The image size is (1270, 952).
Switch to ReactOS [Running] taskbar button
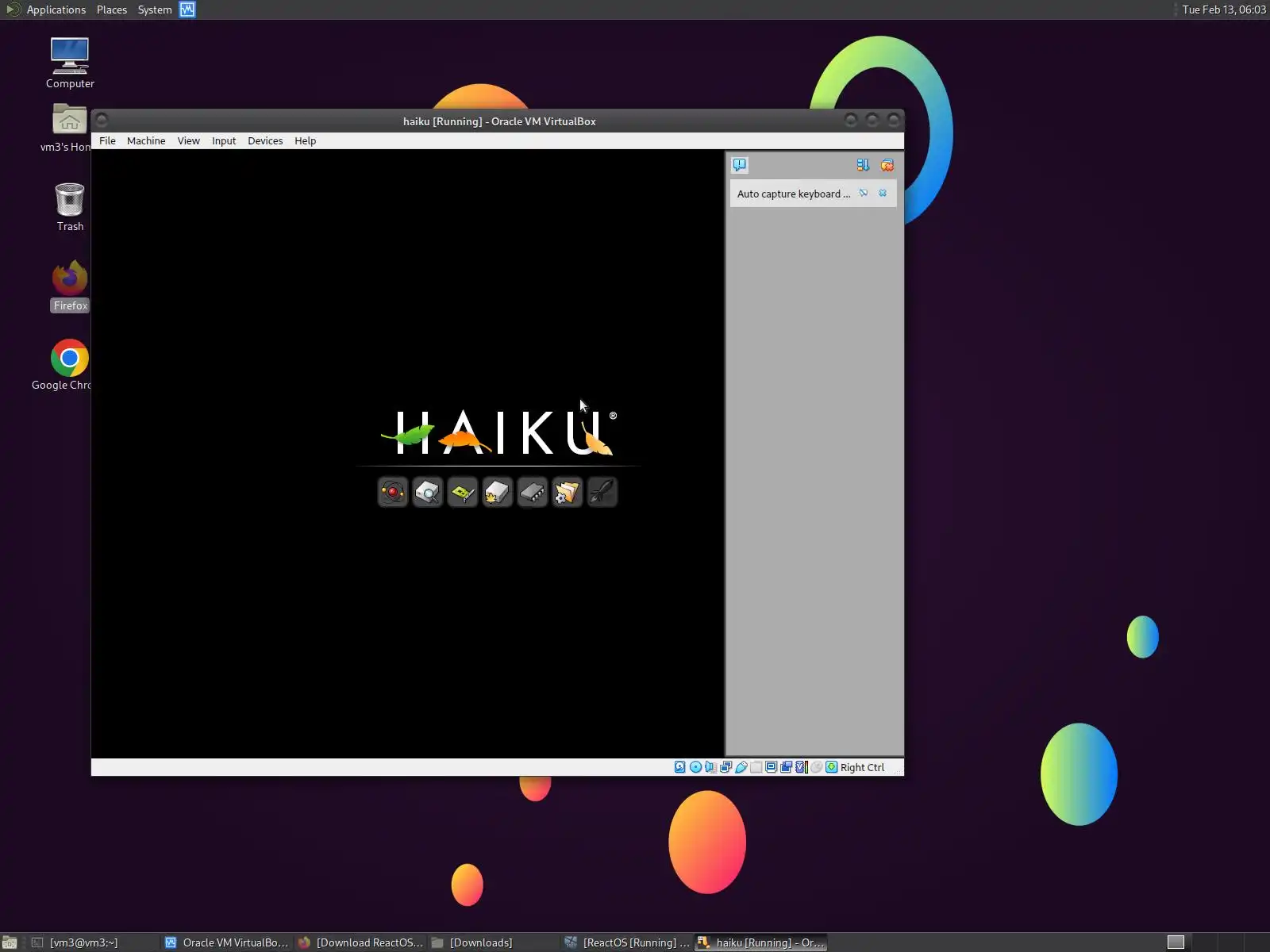[627, 942]
